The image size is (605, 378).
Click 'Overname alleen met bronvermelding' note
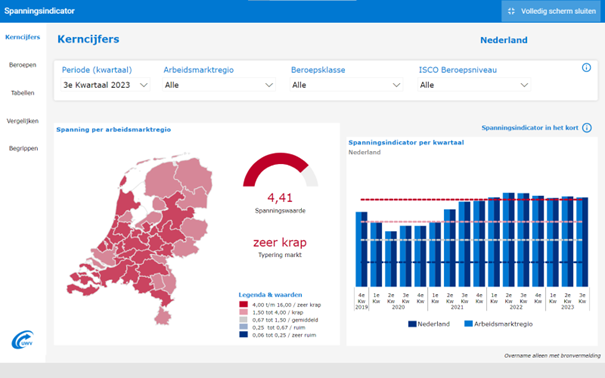[552, 356]
